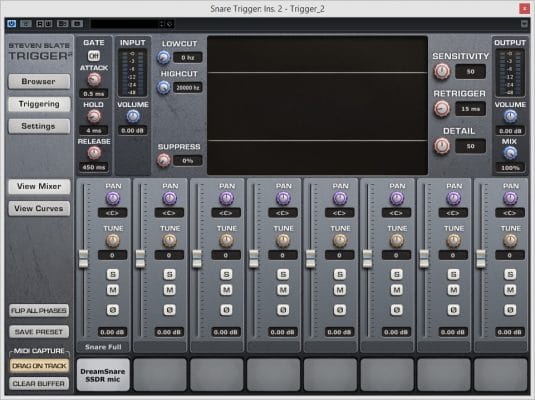Image resolution: width=535 pixels, height=400 pixels.
Task: Mute the third mixer channel
Action: click(226, 290)
